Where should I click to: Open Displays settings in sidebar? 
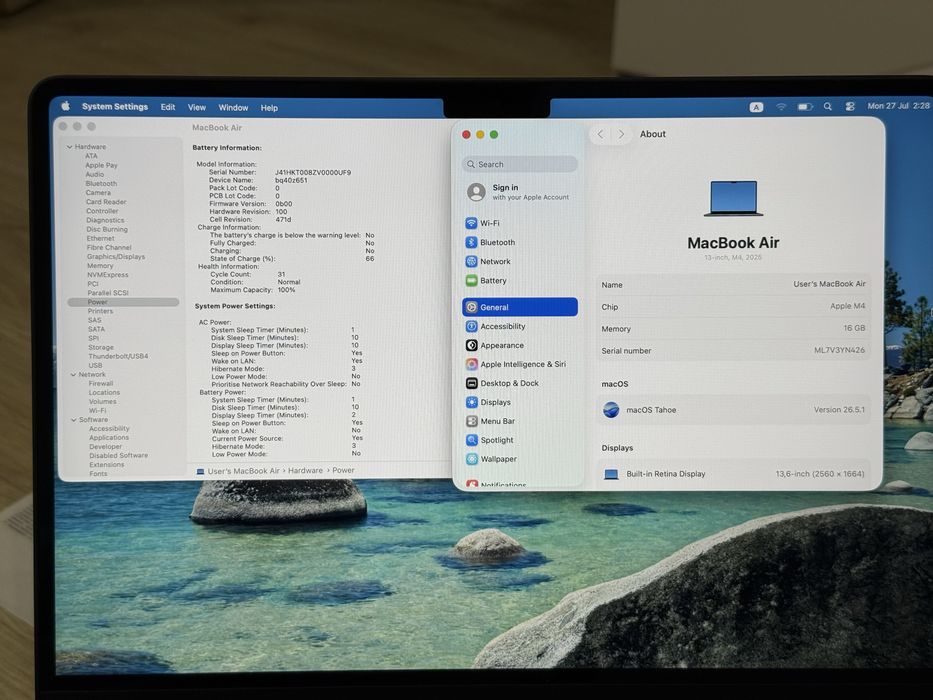pos(519,402)
